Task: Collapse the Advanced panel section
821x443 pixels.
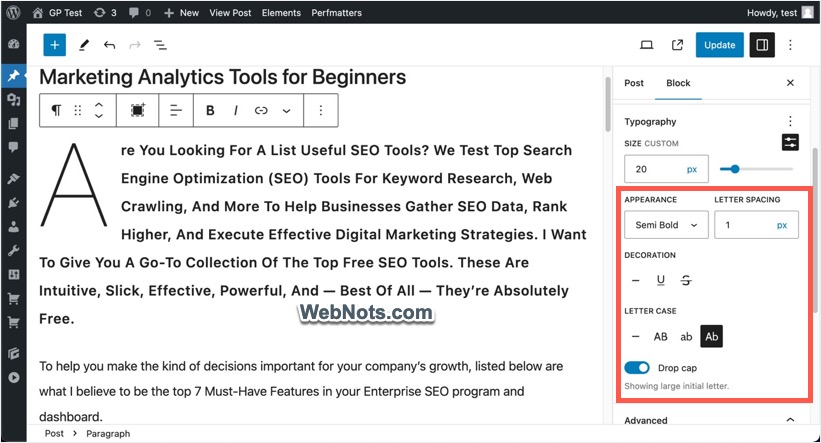Action: [790, 421]
